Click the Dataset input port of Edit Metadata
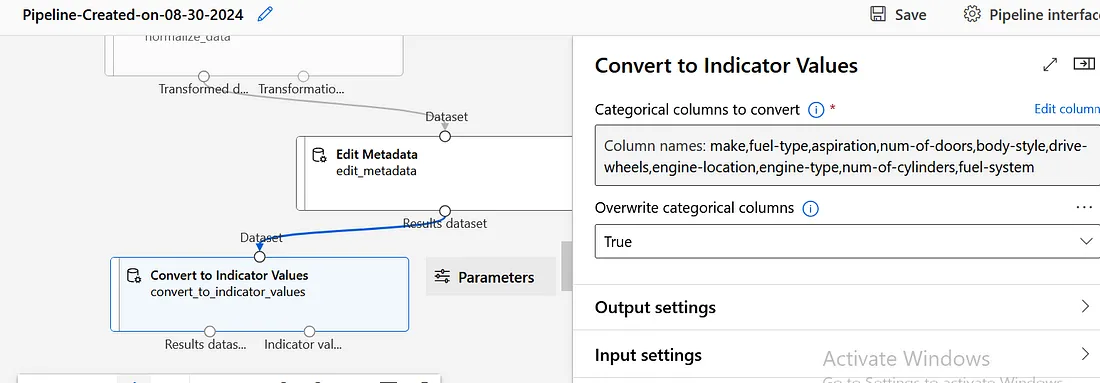The image size is (1100, 383). click(445, 136)
